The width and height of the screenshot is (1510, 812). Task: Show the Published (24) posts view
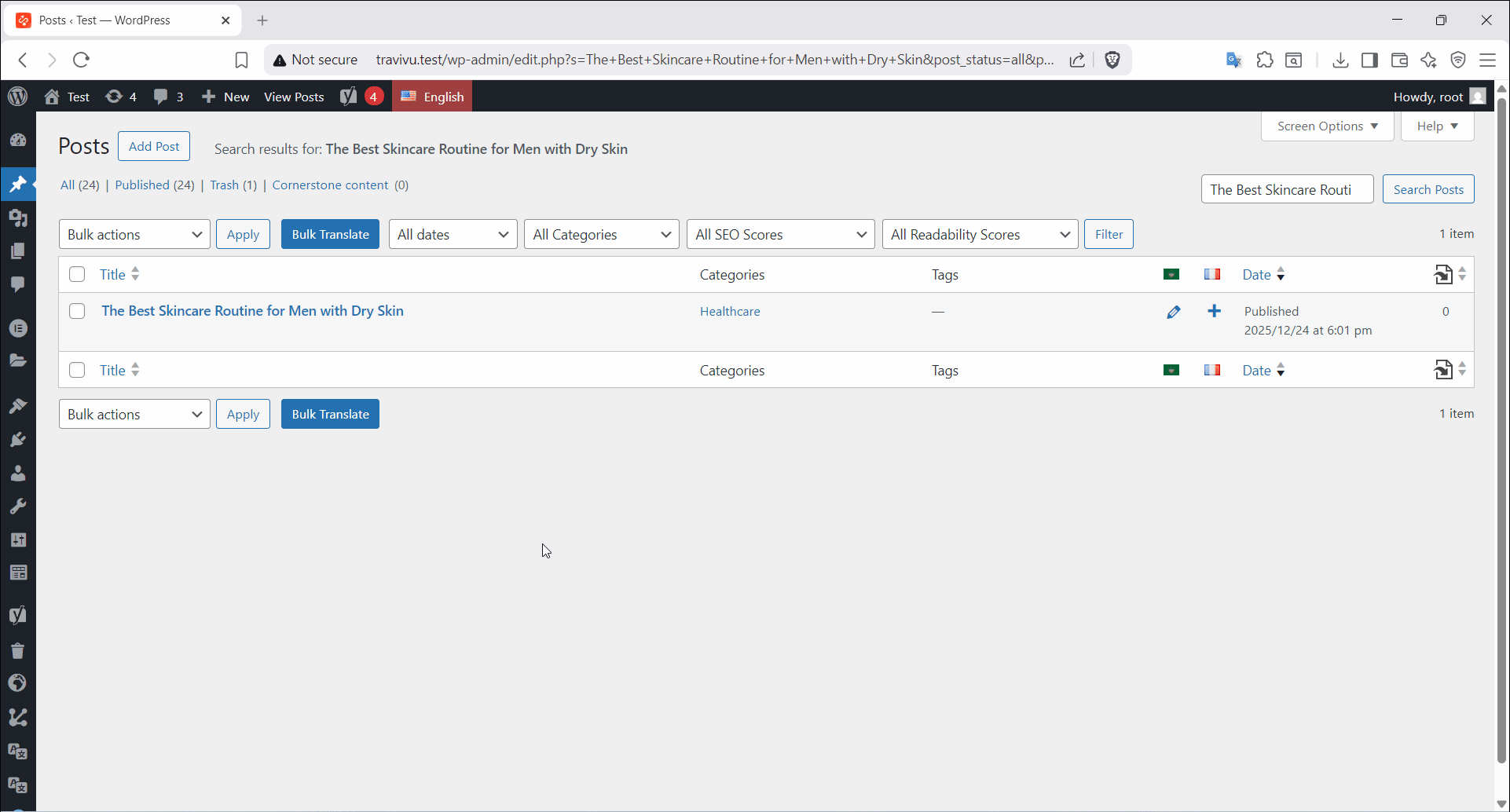[154, 185]
